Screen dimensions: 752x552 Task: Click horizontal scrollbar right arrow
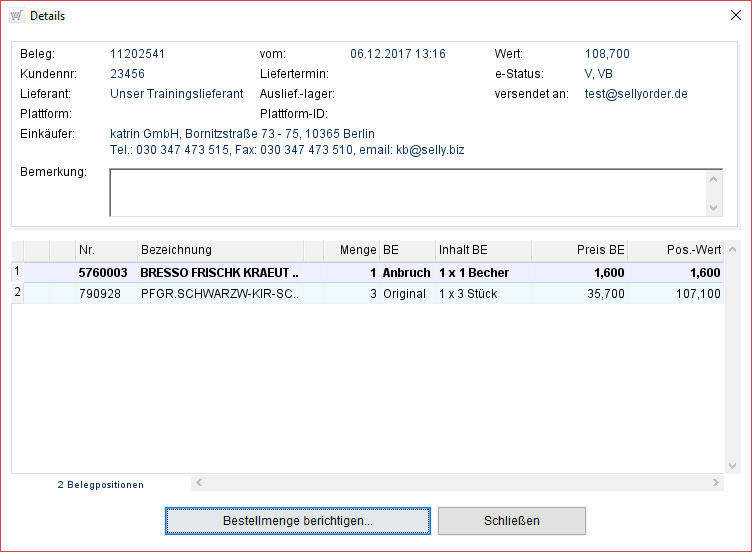coord(716,484)
